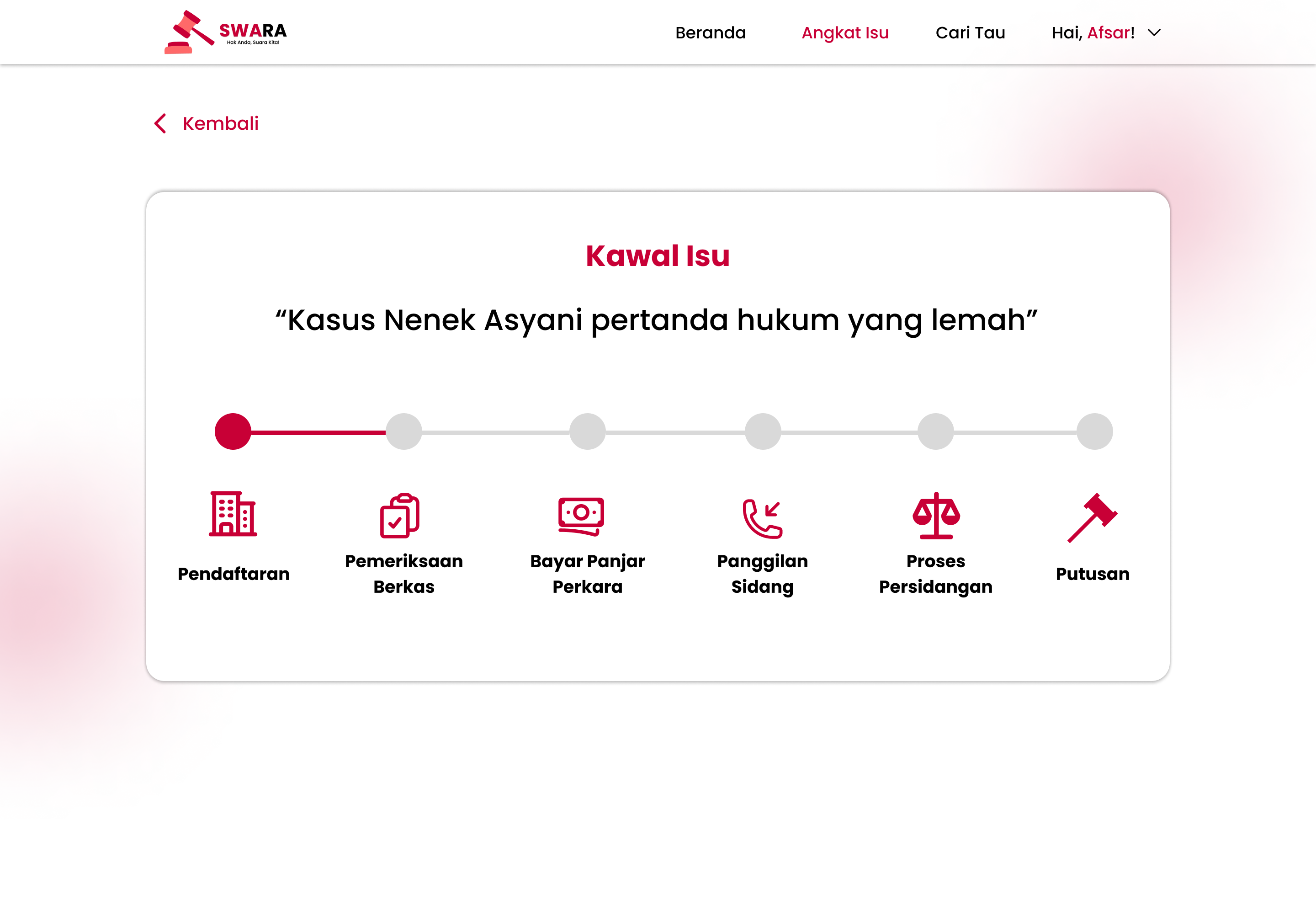Click the last Putusan step circle
Viewport: 1316px width, 905px height.
(1094, 431)
